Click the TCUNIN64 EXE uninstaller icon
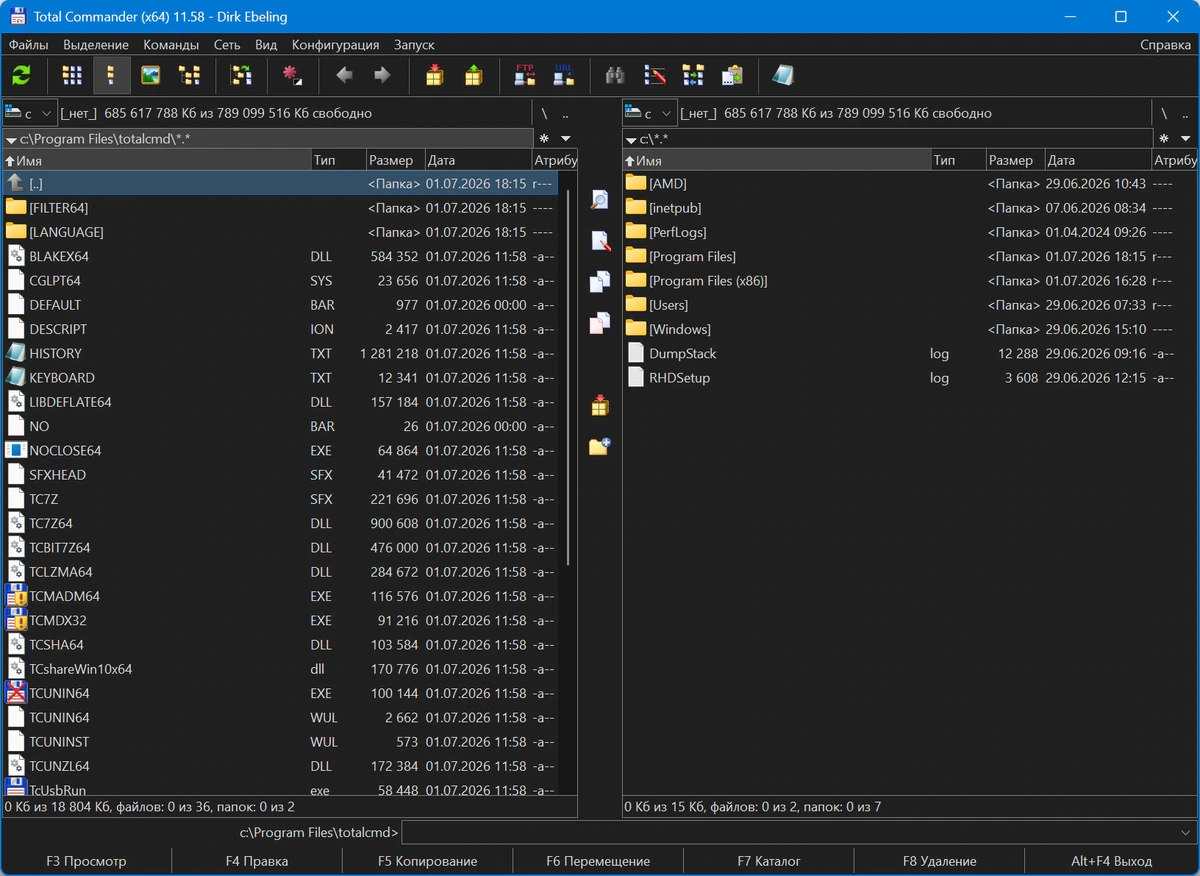This screenshot has width=1200, height=876. pyautogui.click(x=16, y=693)
